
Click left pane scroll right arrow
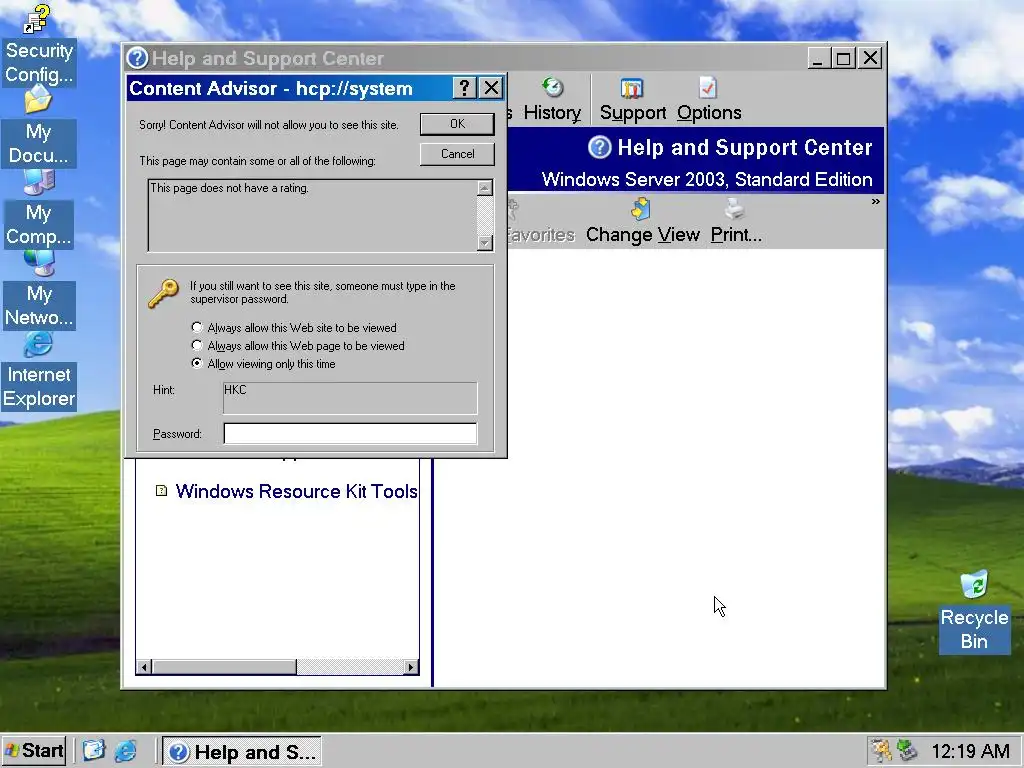pyautogui.click(x=411, y=667)
